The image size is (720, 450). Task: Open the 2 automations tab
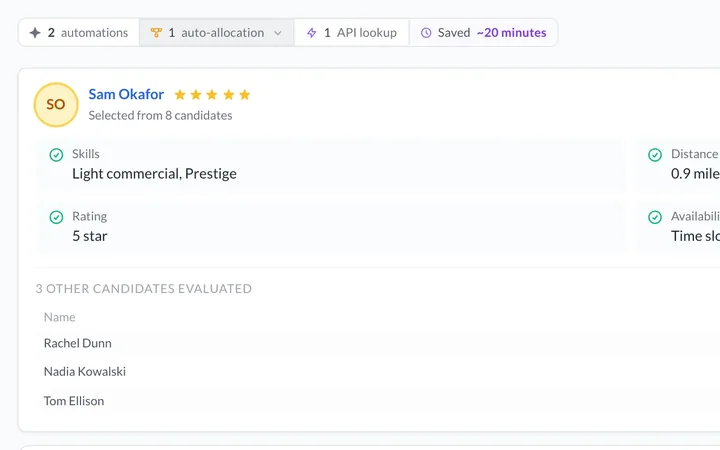click(x=79, y=33)
